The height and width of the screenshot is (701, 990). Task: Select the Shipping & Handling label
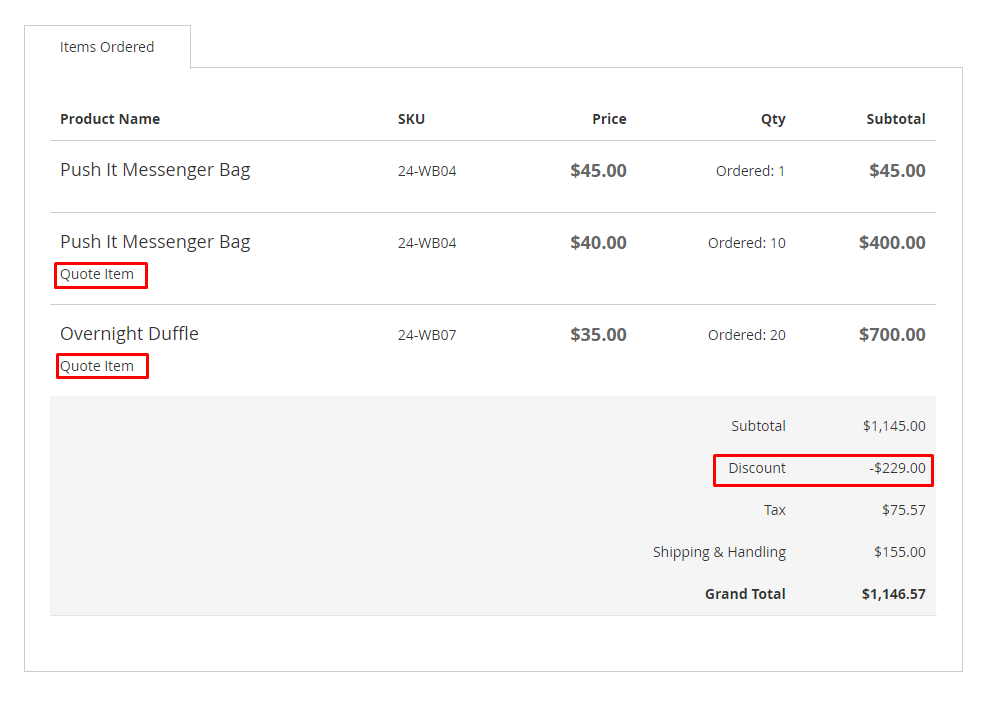tap(719, 552)
